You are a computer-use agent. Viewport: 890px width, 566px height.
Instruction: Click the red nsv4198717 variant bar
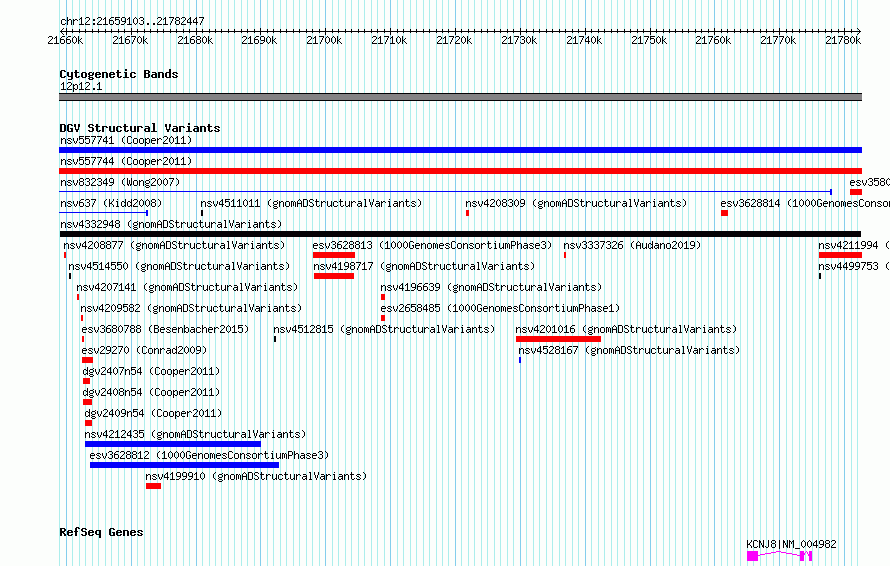(334, 276)
